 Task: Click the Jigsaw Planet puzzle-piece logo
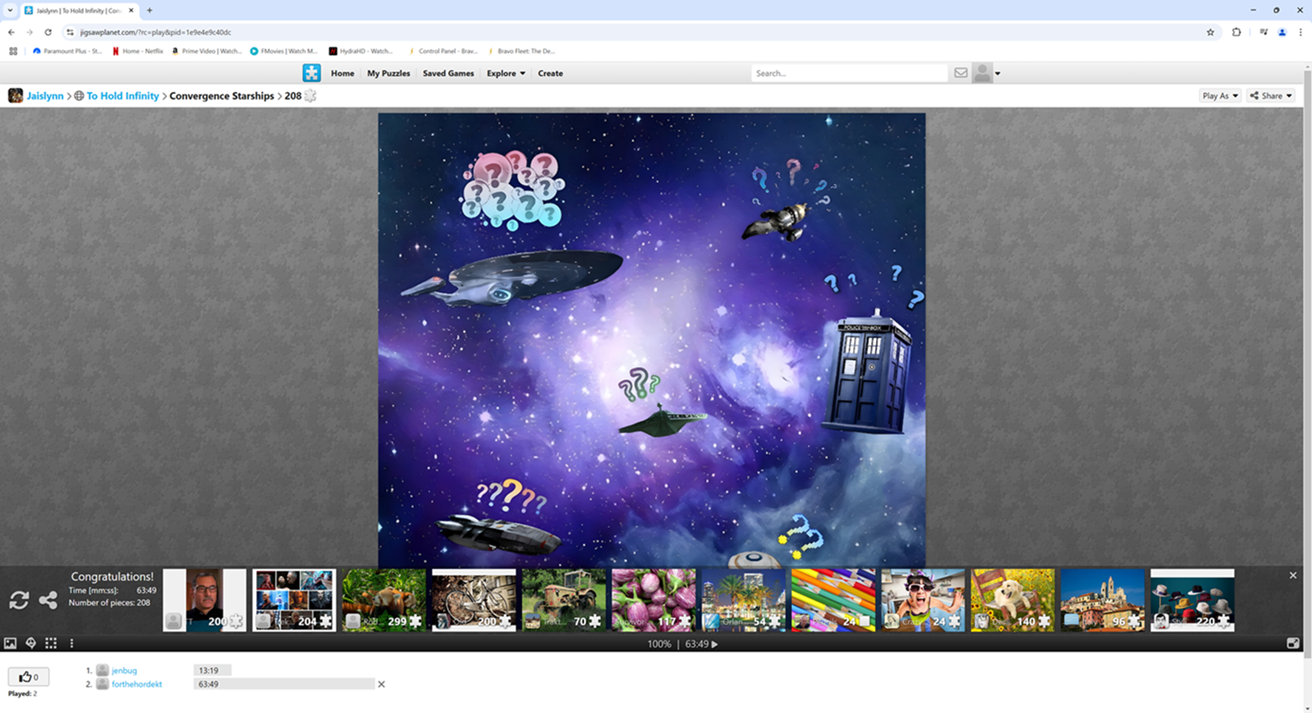[312, 73]
